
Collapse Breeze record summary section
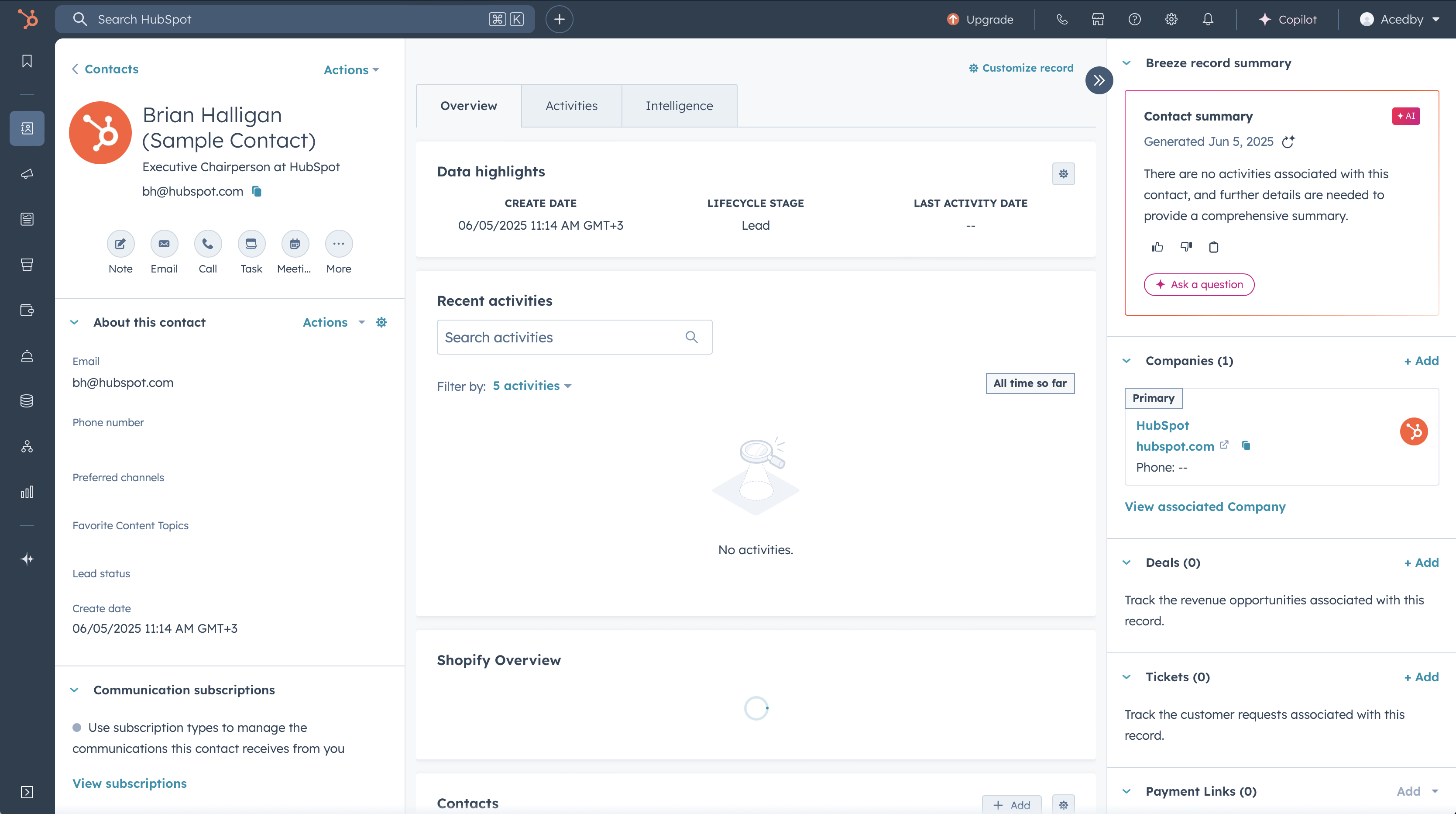pos(1126,63)
